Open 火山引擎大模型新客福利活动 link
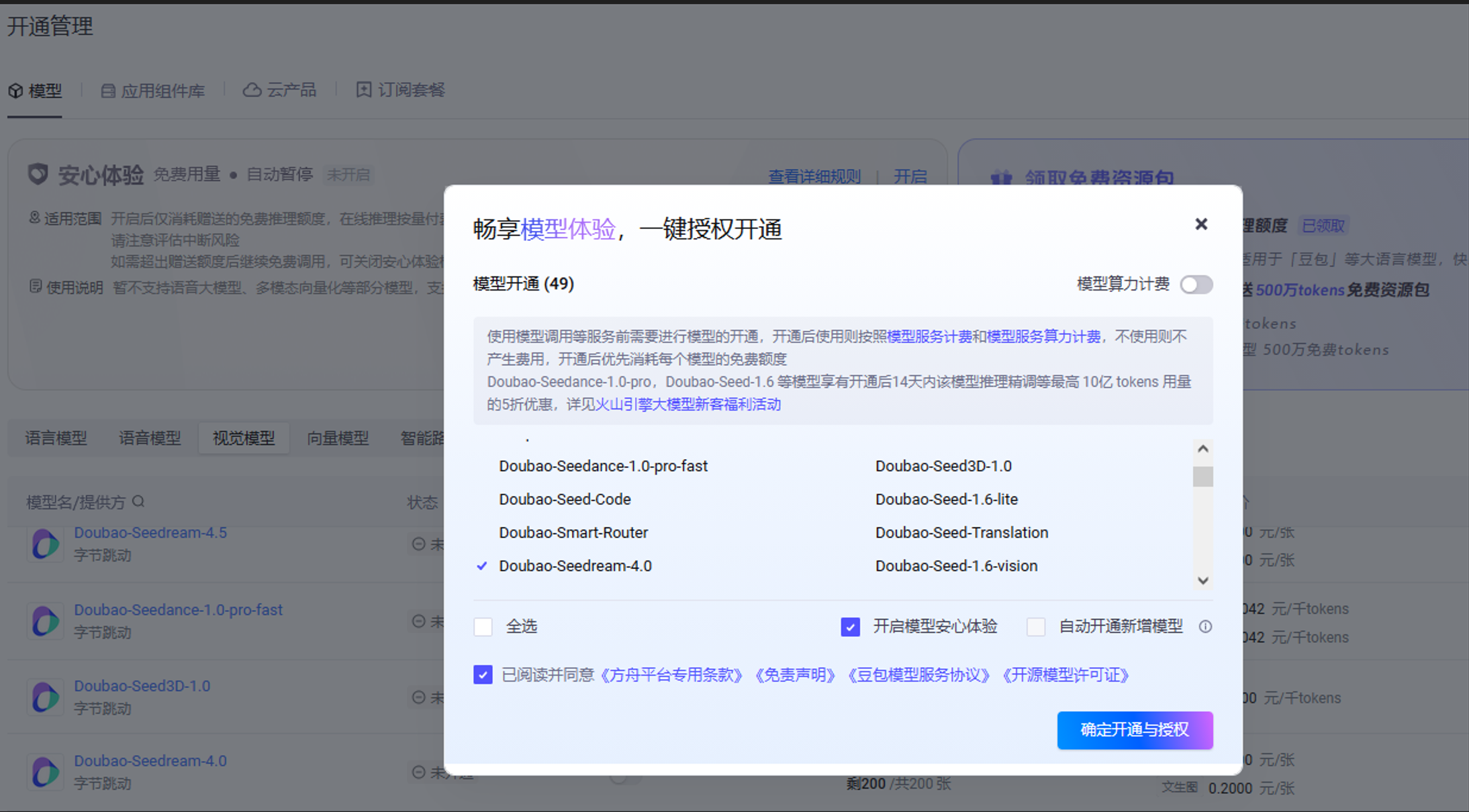The height and width of the screenshot is (812, 1469). [x=688, y=405]
